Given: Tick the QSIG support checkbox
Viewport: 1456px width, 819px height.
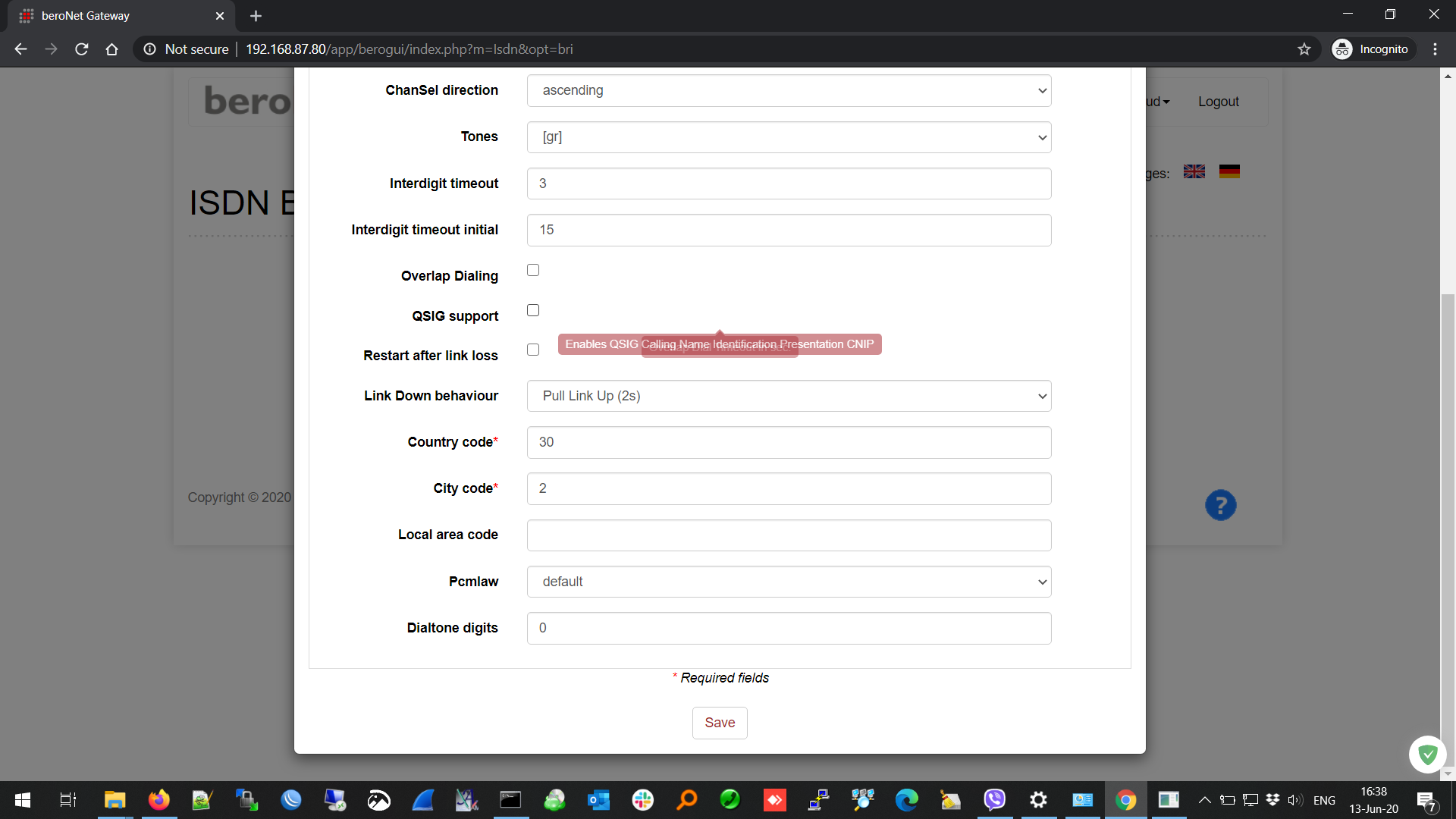Looking at the screenshot, I should pyautogui.click(x=533, y=311).
